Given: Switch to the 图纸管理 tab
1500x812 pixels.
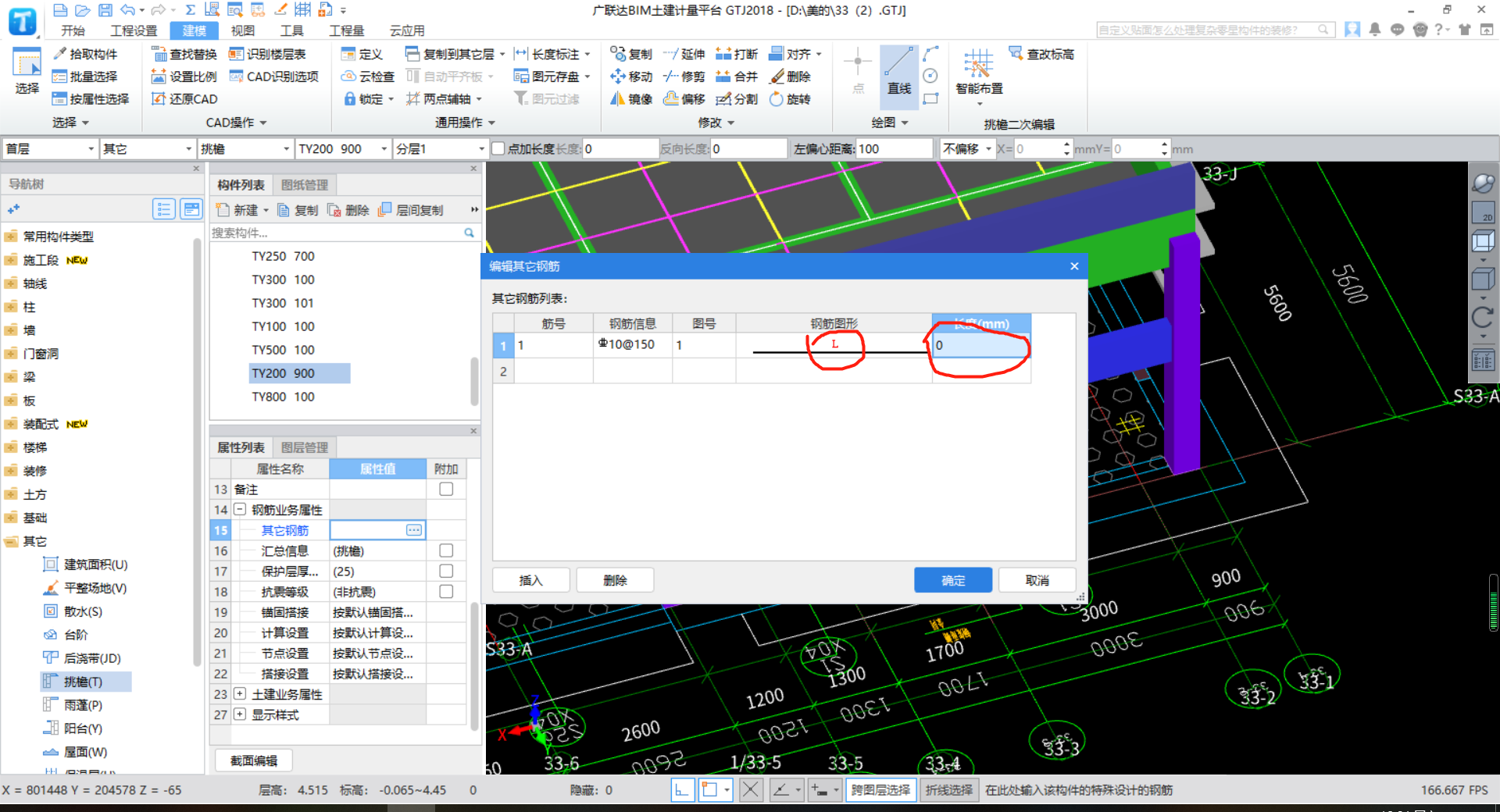Looking at the screenshot, I should tap(305, 185).
